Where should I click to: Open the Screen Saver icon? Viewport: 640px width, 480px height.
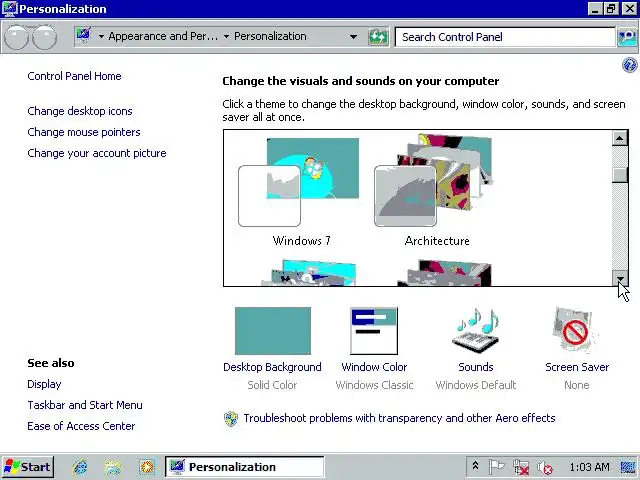(x=576, y=330)
